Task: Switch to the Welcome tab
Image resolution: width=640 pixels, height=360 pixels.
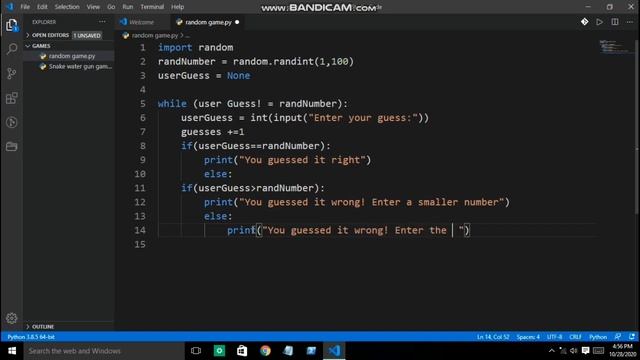Action: [141, 22]
